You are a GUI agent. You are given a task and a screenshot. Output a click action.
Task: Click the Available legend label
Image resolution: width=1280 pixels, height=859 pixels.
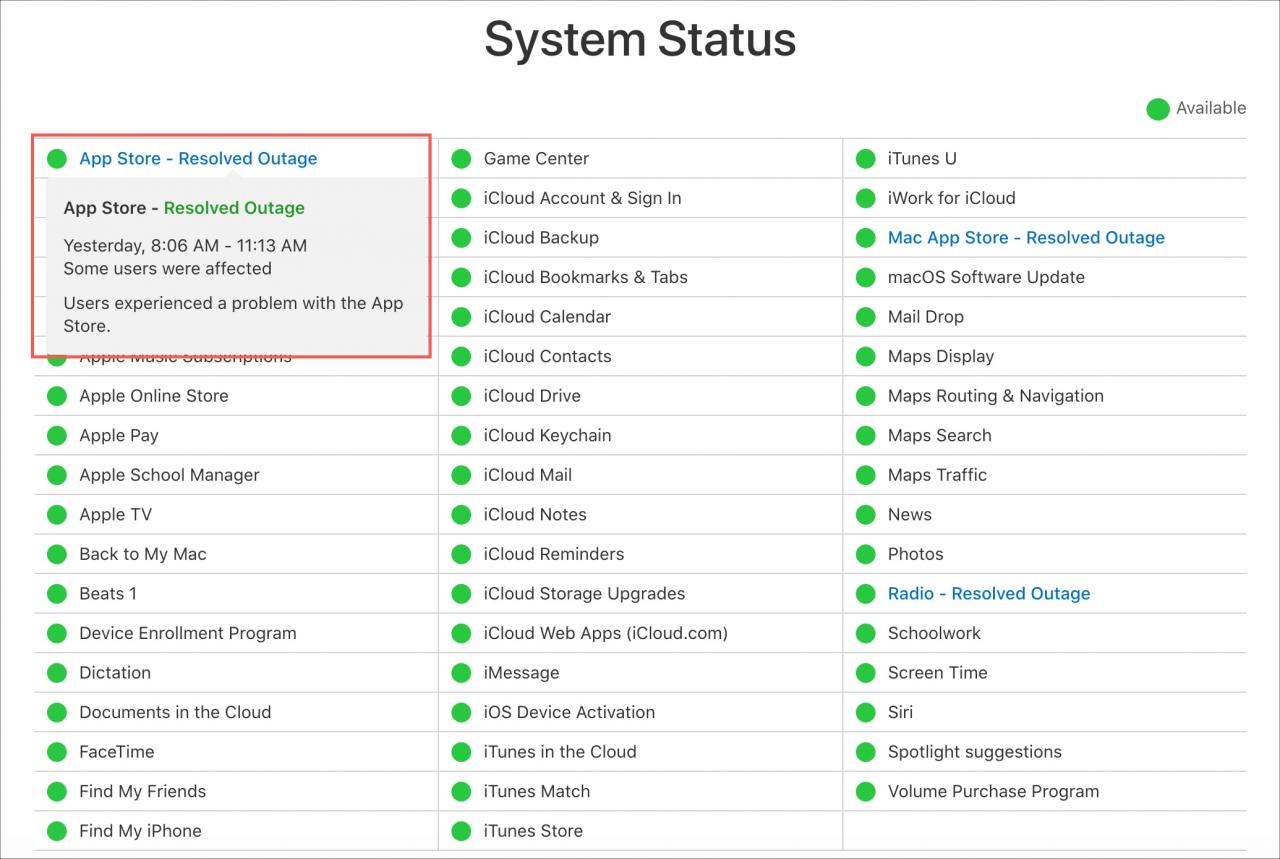(x=1211, y=108)
